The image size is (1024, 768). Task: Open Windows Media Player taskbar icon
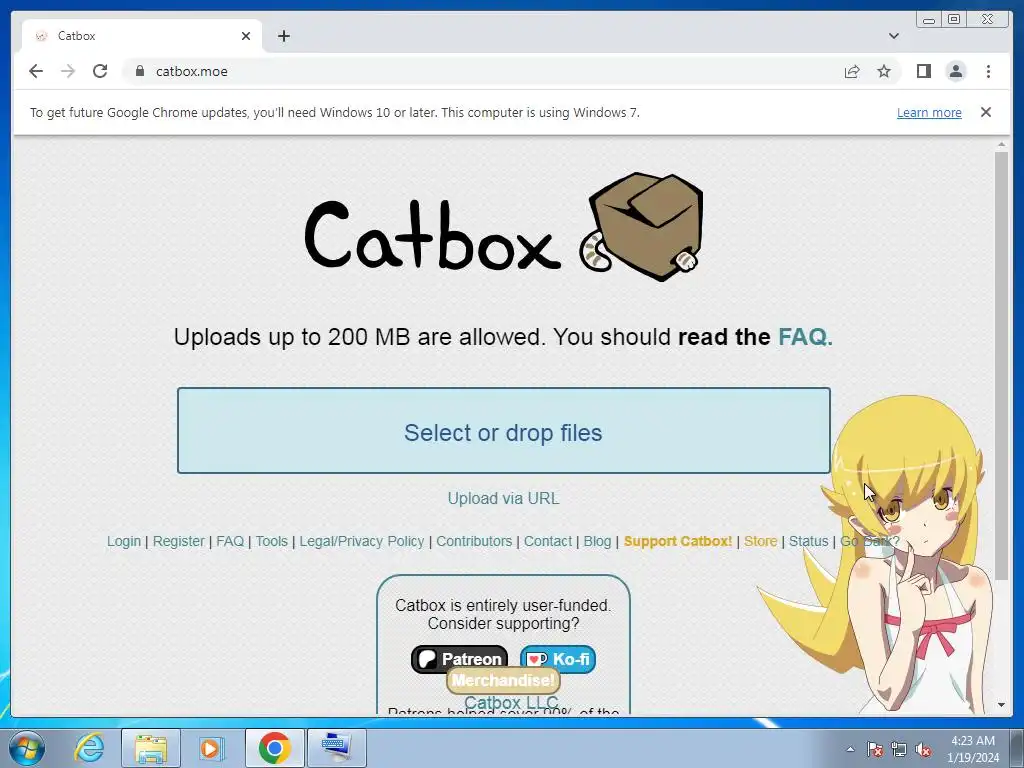212,748
